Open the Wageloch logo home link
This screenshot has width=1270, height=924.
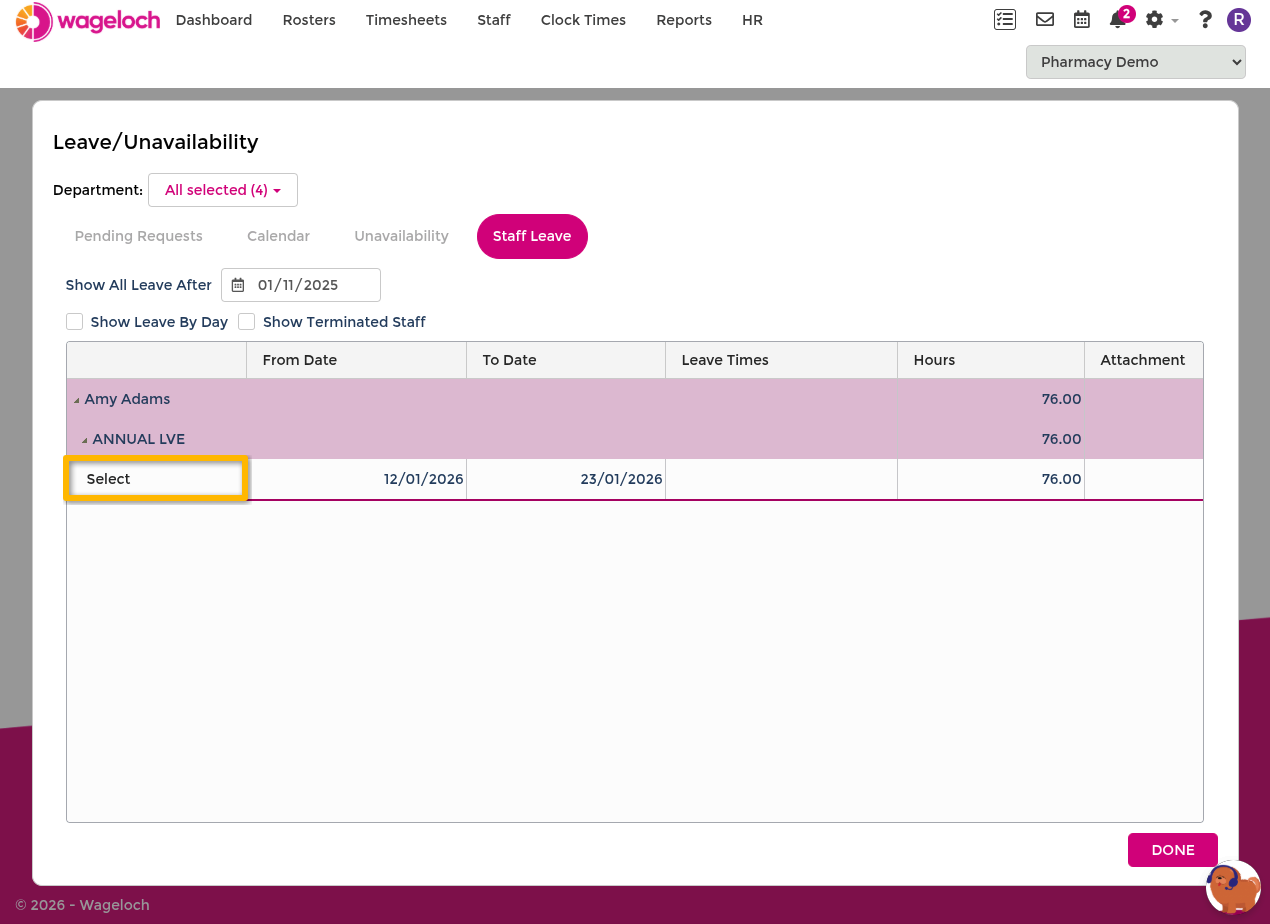[x=88, y=21]
